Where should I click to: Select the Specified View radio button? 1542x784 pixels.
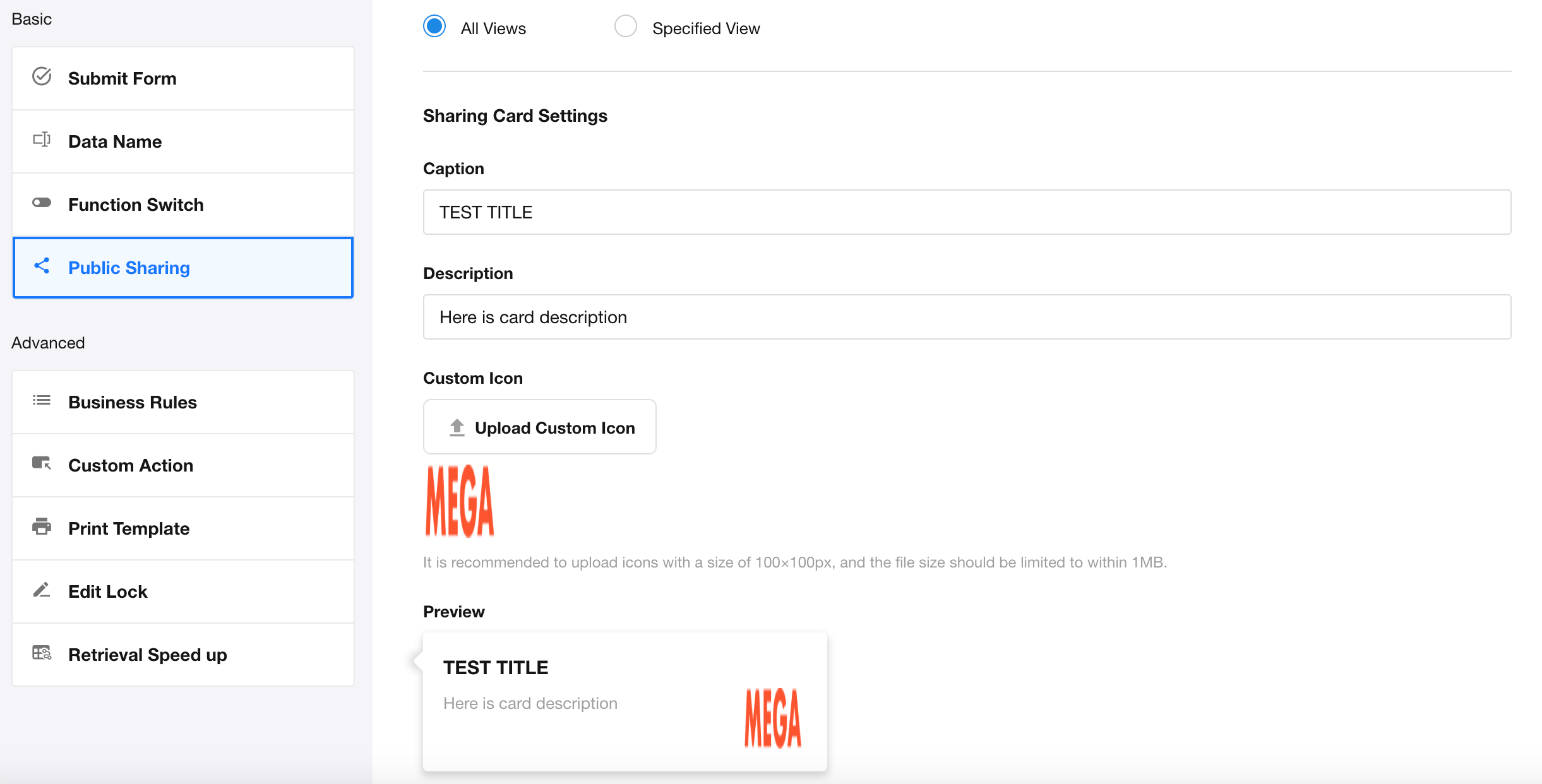(625, 27)
